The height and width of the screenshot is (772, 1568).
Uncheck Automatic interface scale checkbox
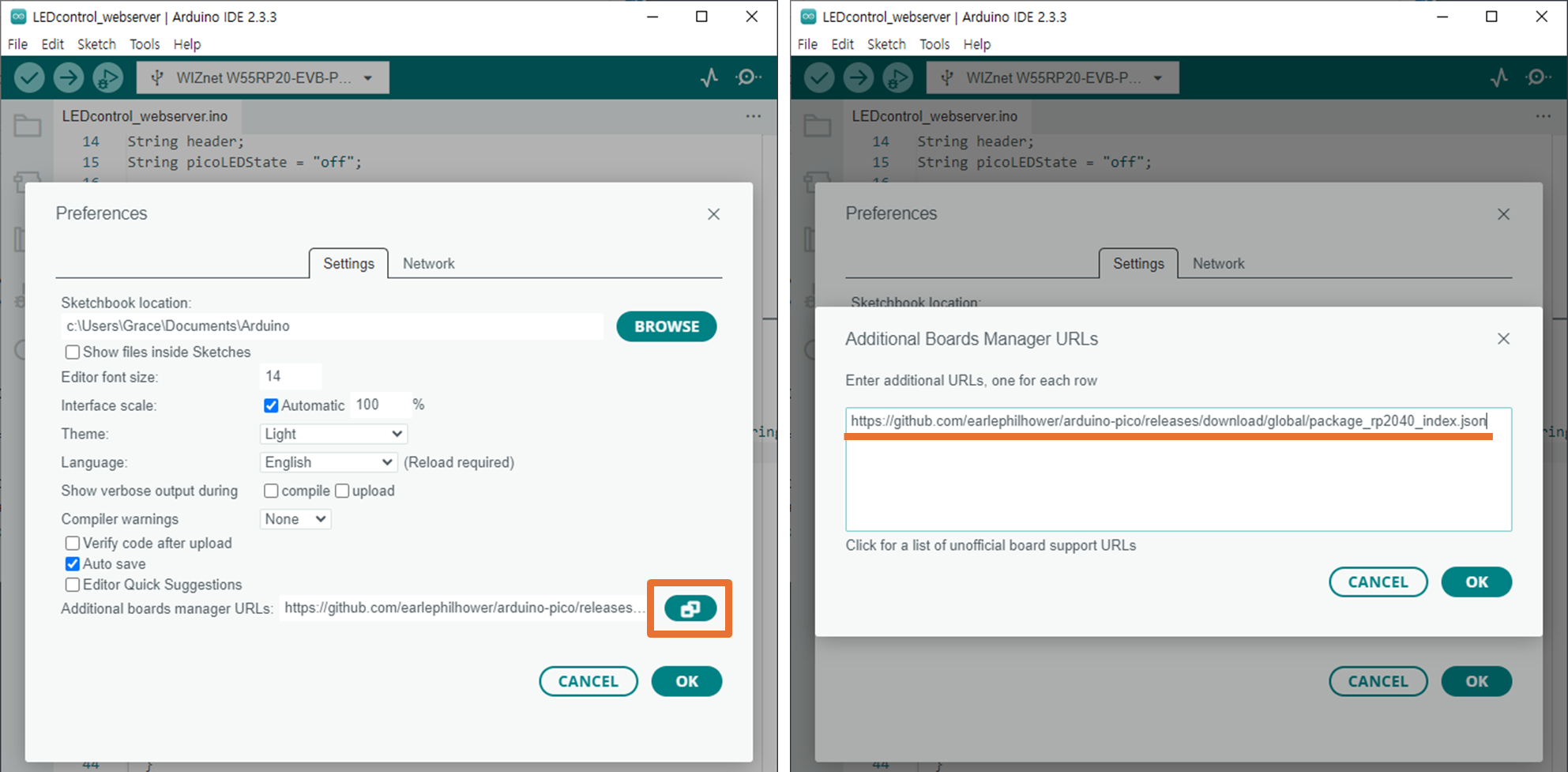(x=271, y=405)
